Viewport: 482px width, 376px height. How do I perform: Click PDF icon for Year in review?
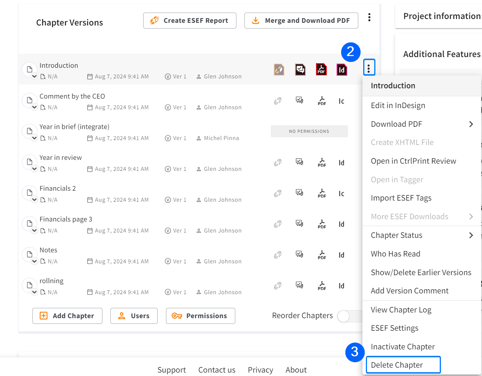(x=322, y=163)
